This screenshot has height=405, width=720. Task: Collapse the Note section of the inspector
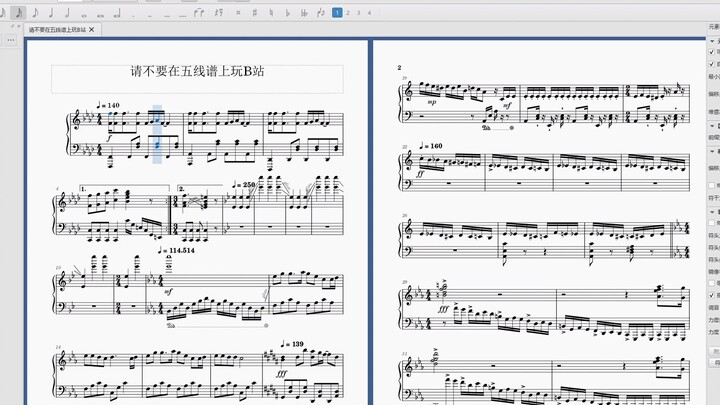click(x=712, y=212)
